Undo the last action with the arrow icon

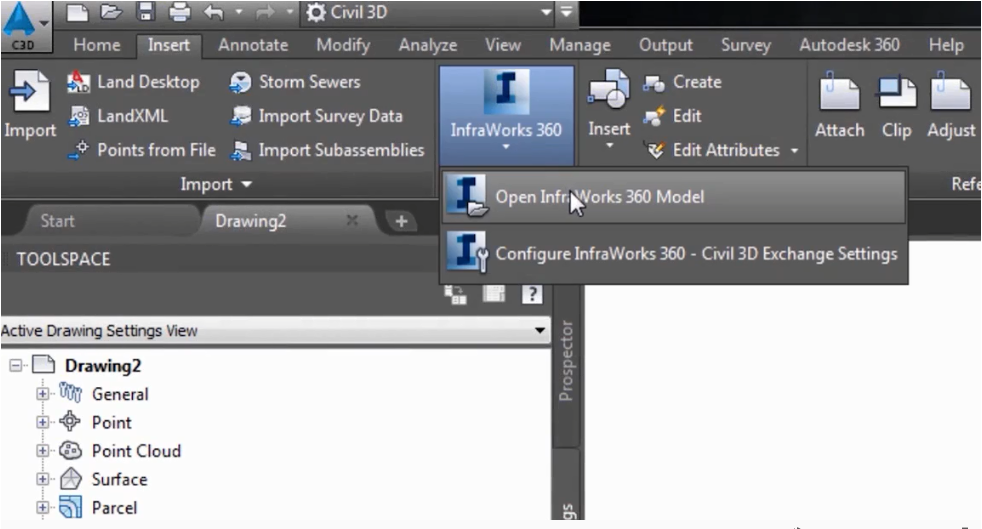214,12
